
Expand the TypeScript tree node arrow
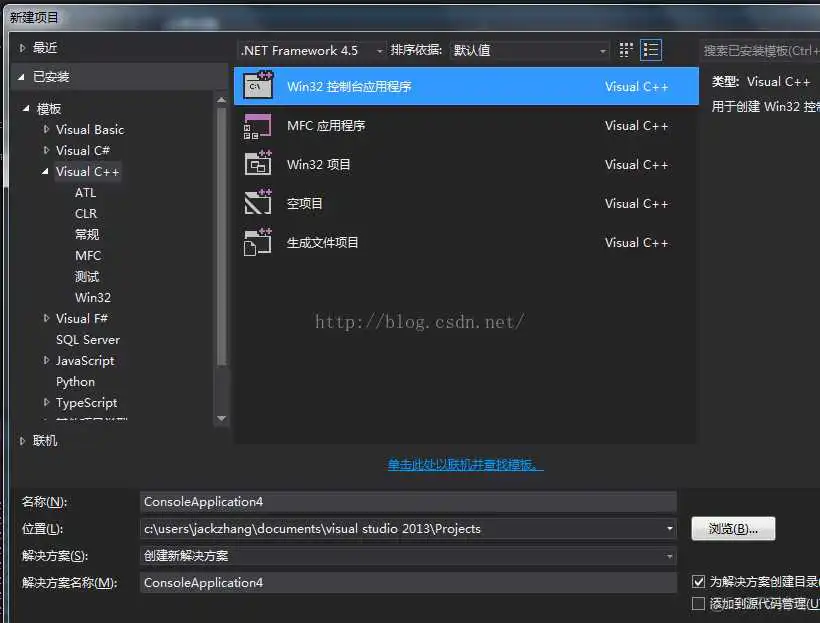47,402
